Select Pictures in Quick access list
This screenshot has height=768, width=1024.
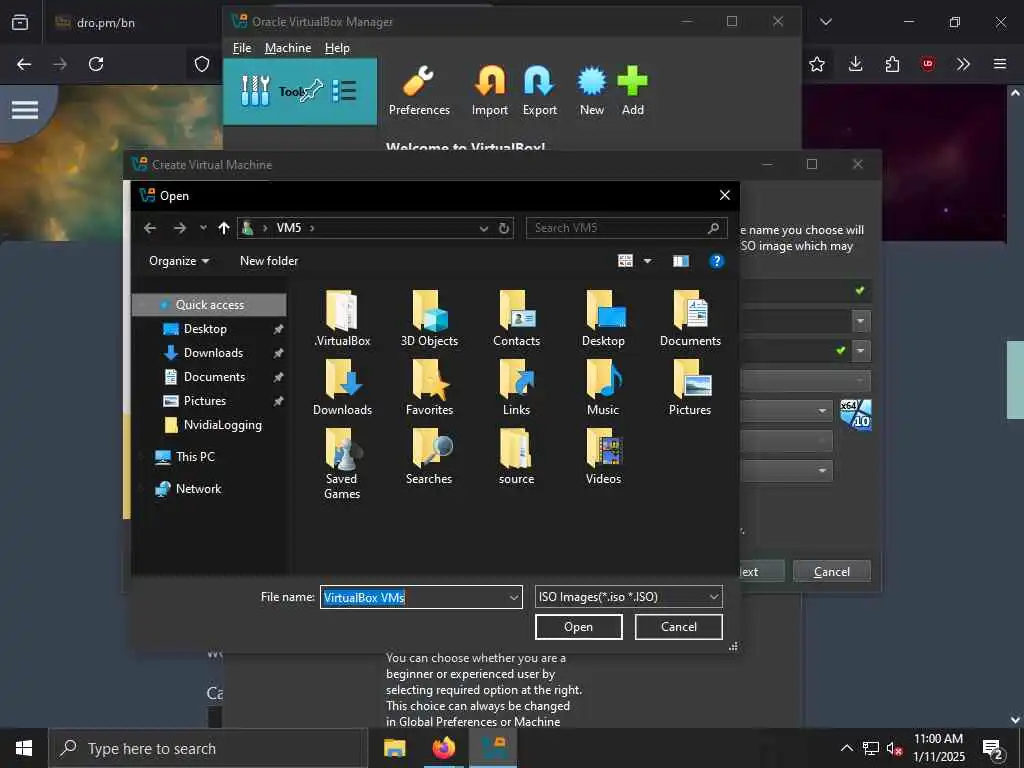tap(204, 401)
